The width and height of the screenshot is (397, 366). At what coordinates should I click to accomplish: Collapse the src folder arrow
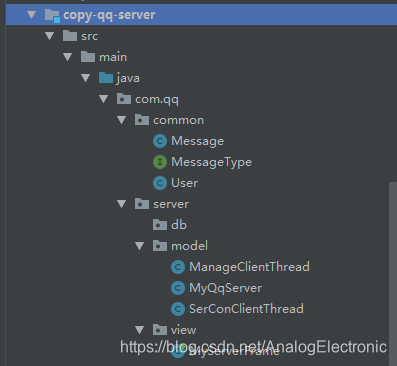[x=50, y=36]
